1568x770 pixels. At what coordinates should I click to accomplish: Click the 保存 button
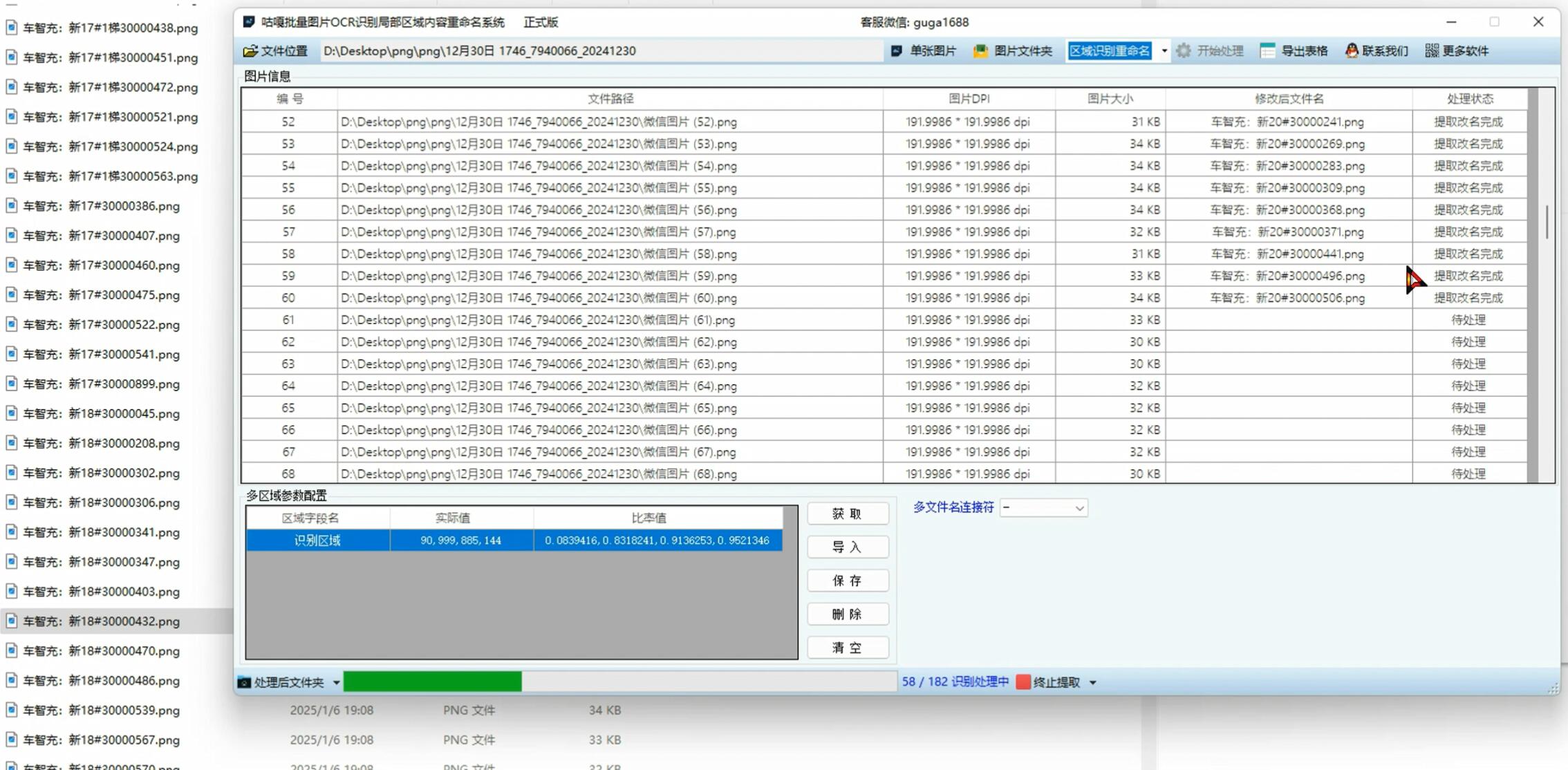pos(848,581)
